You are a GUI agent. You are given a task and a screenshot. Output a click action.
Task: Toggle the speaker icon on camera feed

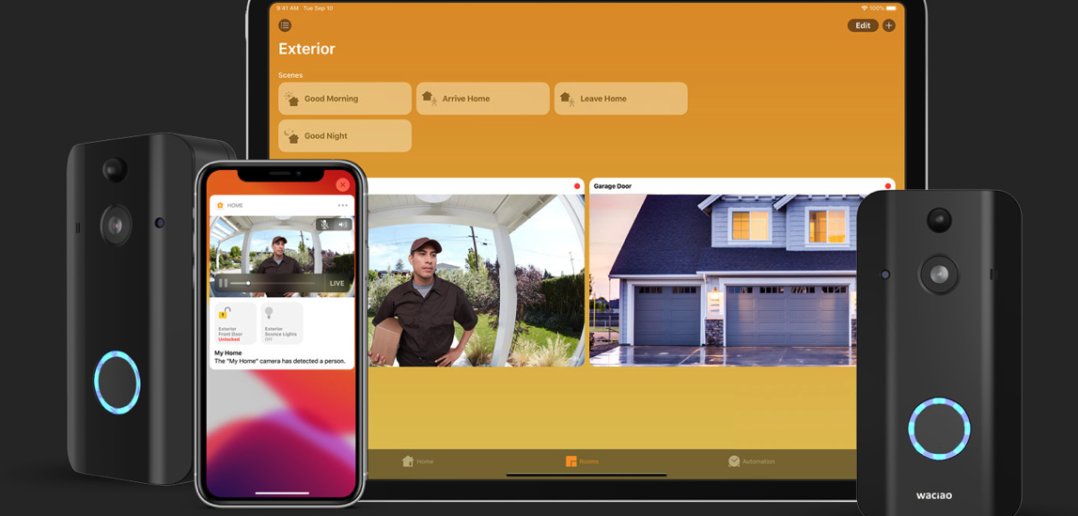[343, 225]
